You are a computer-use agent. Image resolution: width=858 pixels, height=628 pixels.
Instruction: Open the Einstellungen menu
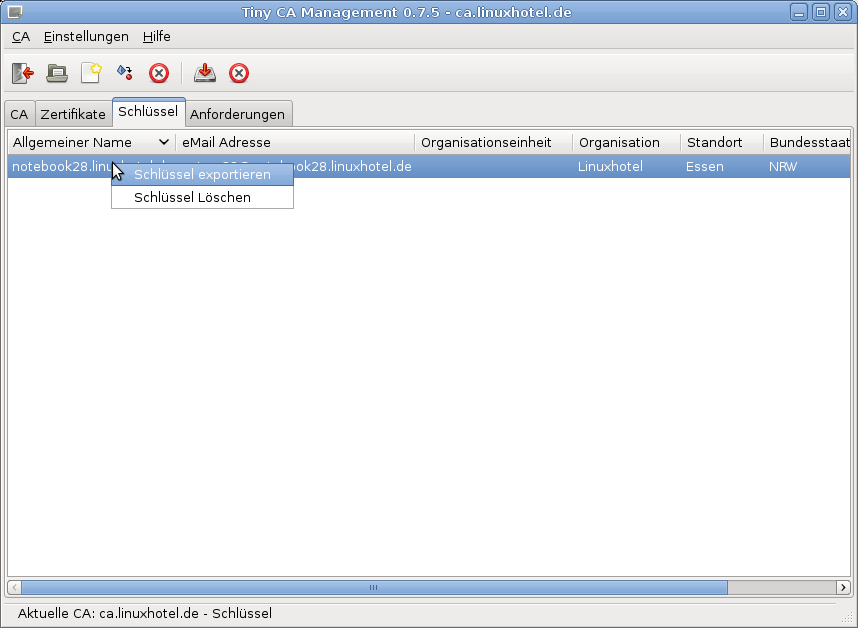coord(86,36)
